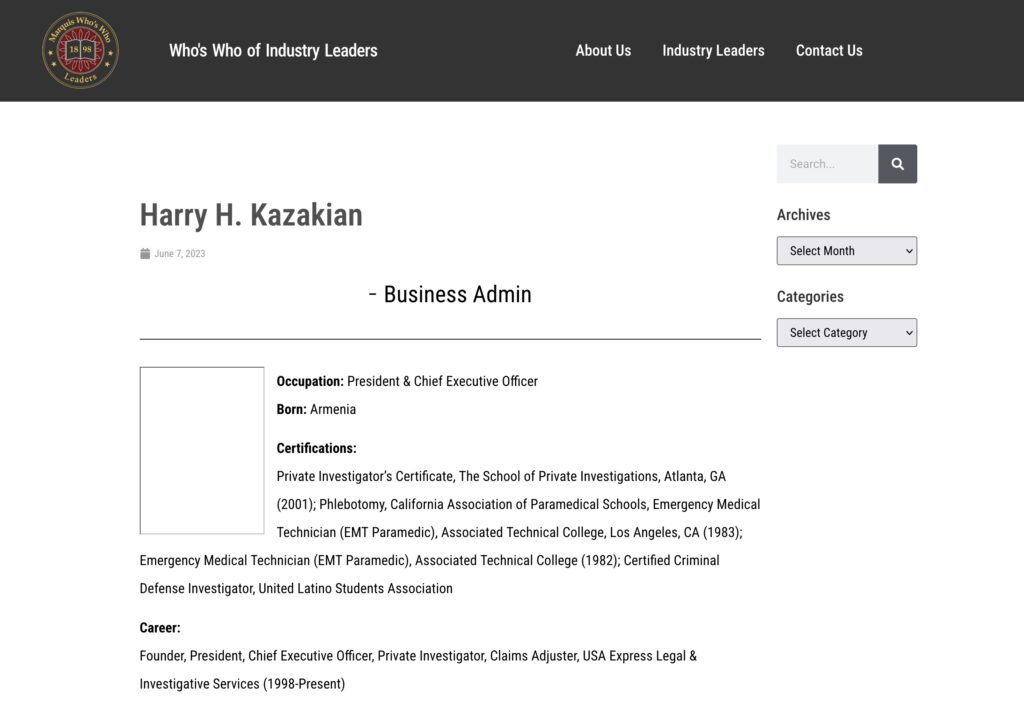Open the Select Category dropdown
The image size is (1024, 701).
[x=846, y=333]
